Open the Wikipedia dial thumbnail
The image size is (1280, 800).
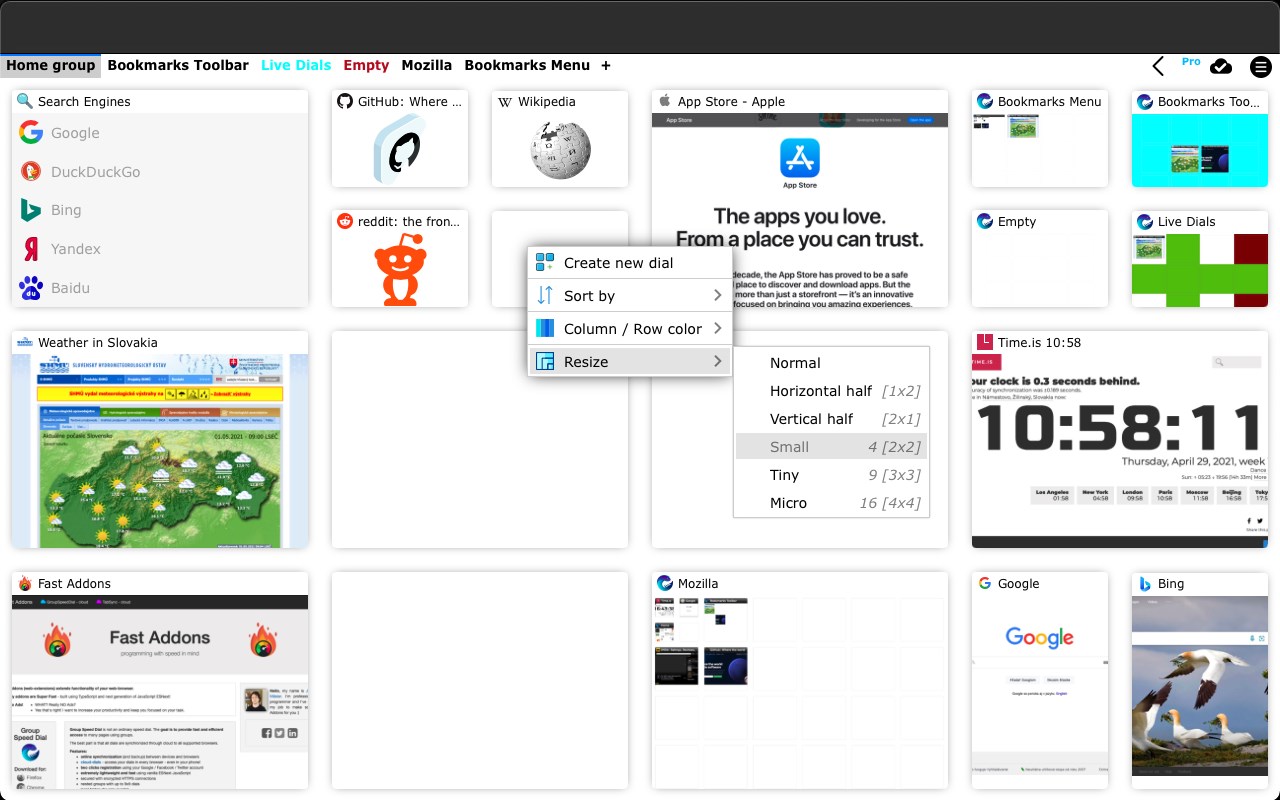(559, 148)
